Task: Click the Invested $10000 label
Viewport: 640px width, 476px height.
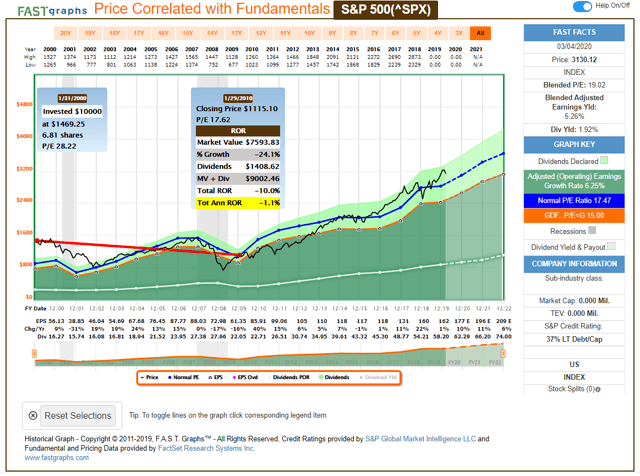Action: point(72,111)
